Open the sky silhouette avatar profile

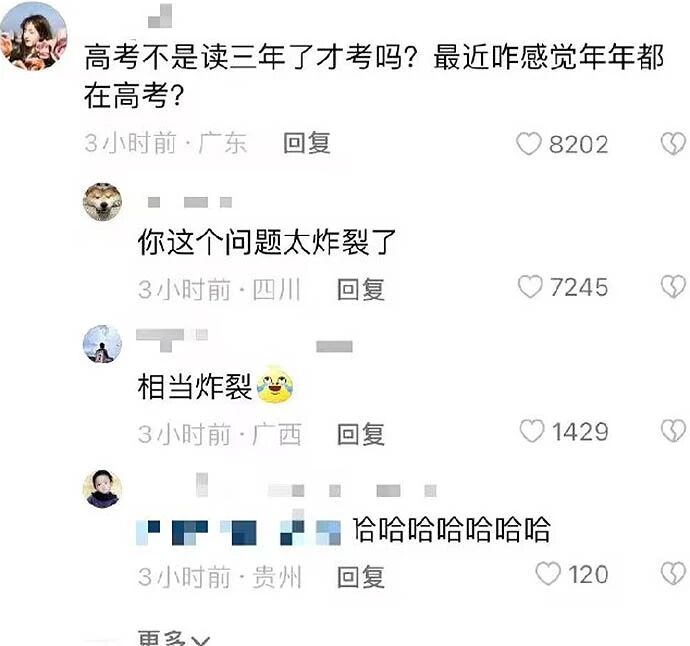click(x=103, y=345)
